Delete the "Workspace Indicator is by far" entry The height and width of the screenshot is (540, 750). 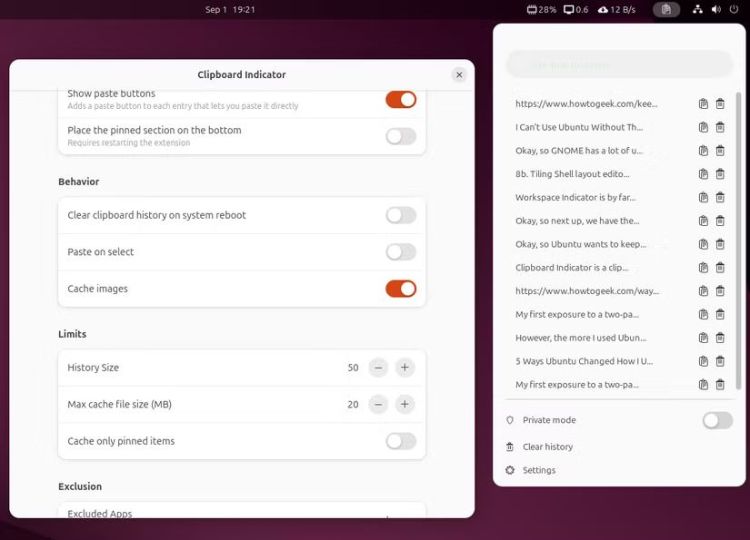click(720, 197)
